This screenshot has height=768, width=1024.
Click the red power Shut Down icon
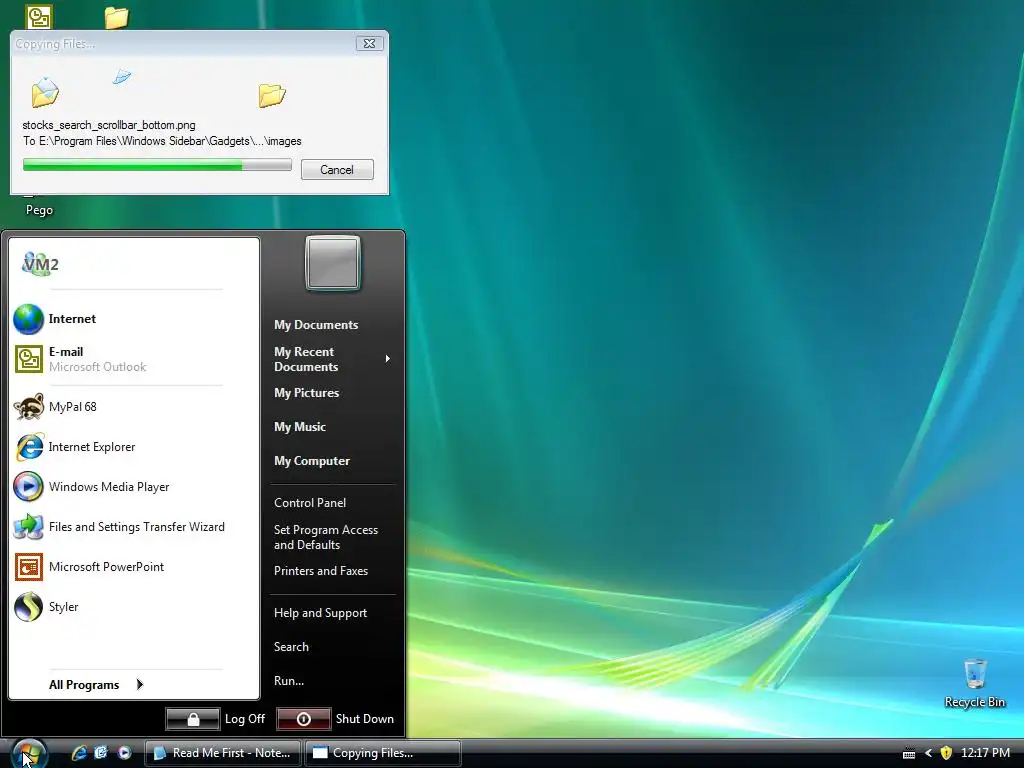(x=304, y=719)
